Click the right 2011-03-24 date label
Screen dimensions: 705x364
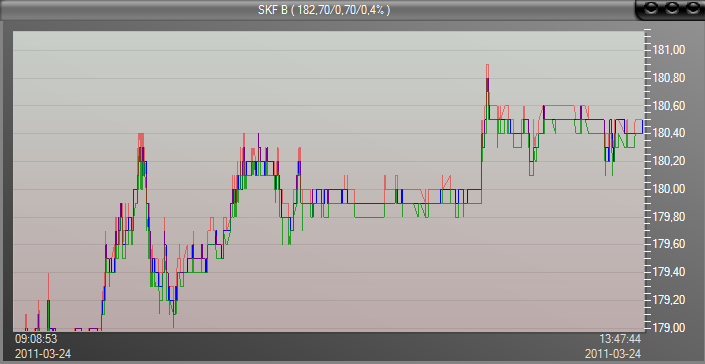pos(613,353)
